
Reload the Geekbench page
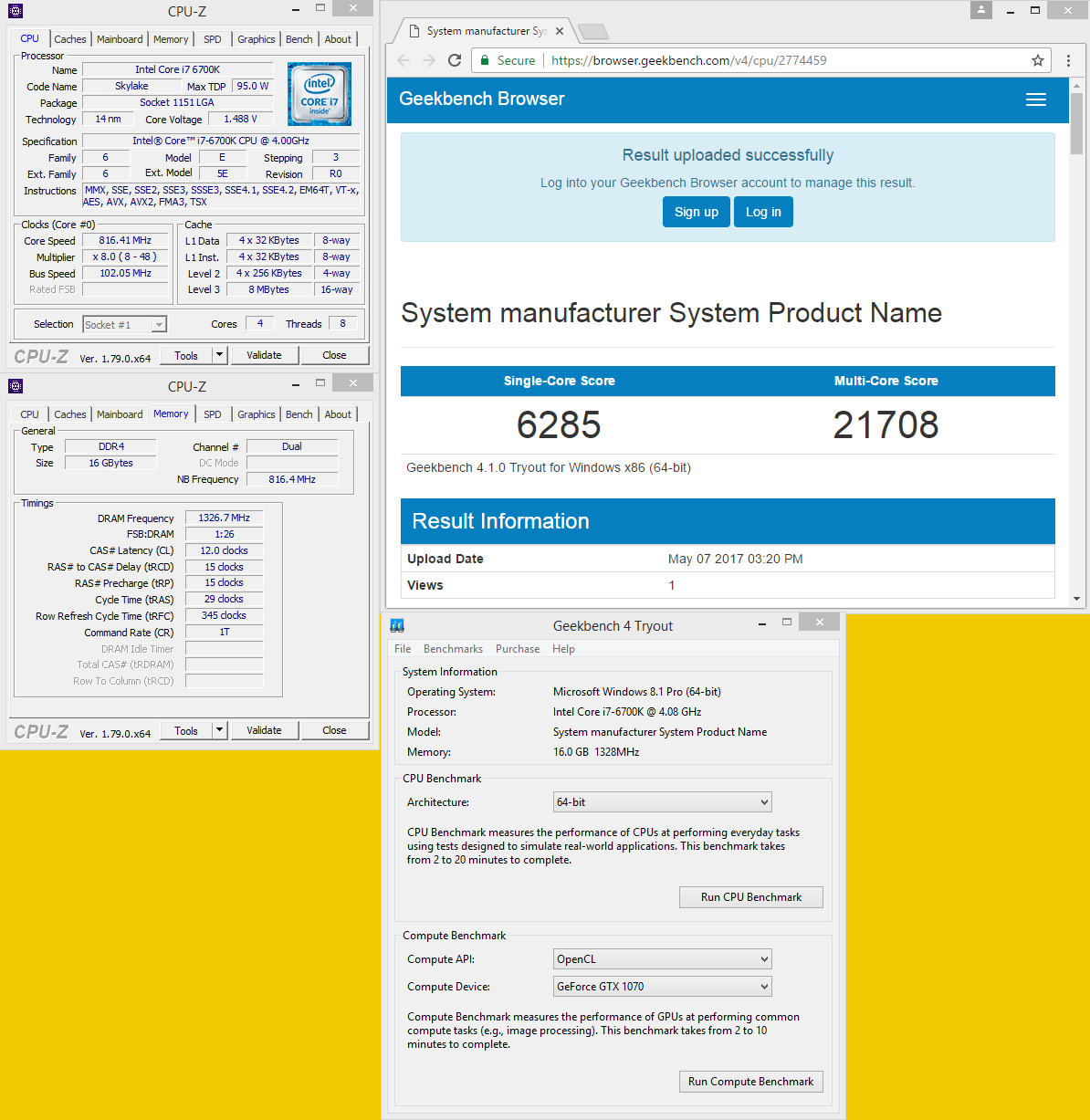455,60
